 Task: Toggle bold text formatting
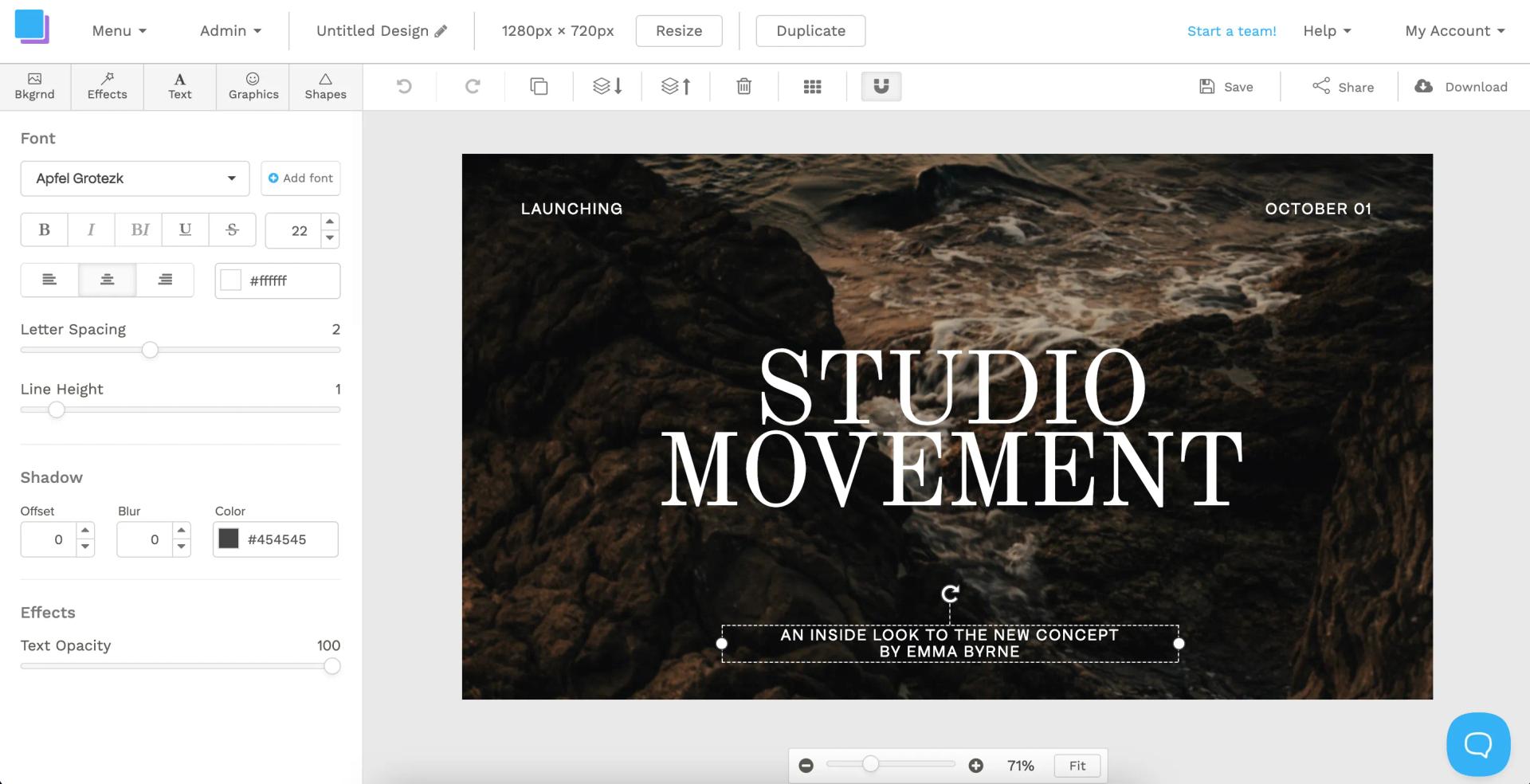click(45, 229)
